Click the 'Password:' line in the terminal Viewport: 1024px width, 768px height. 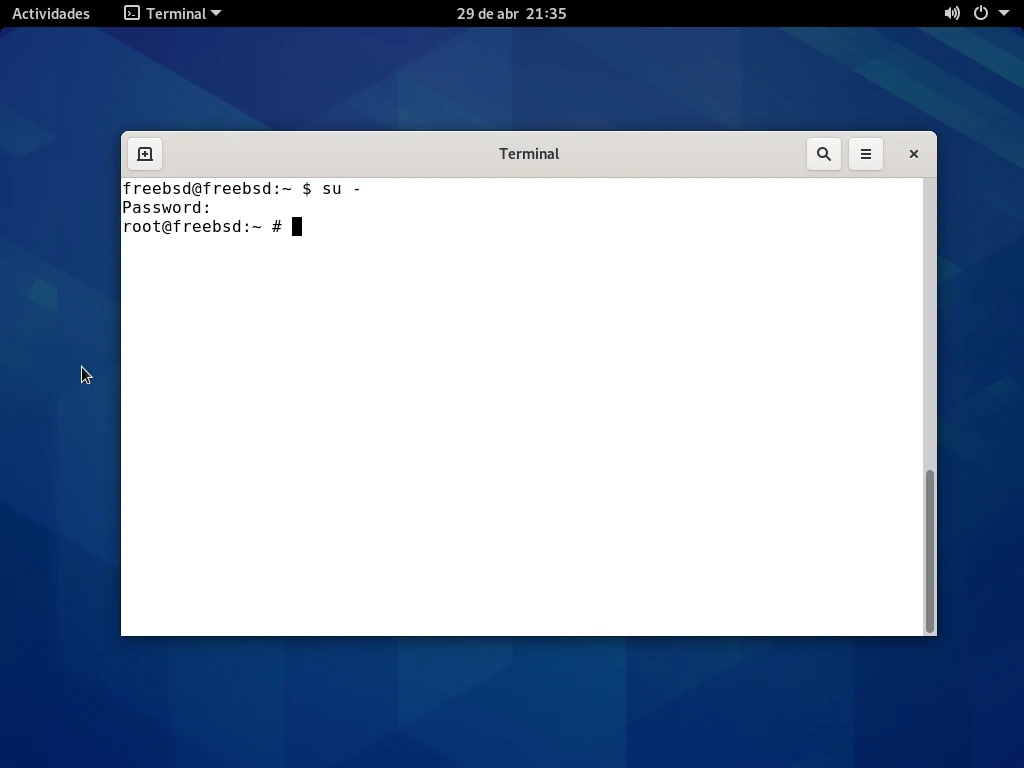click(x=167, y=208)
